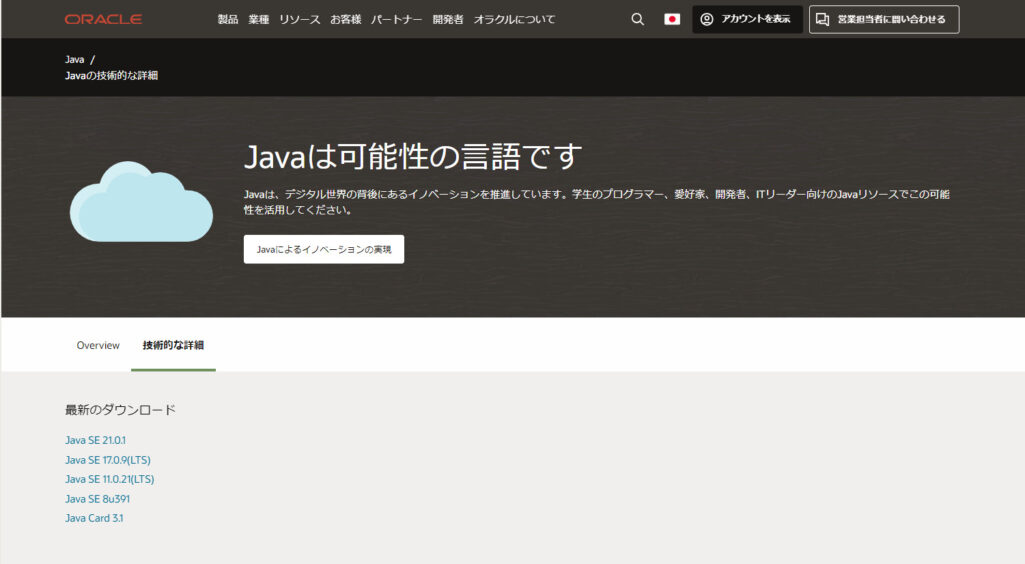Open Java SE 11.0.21(LTS) link

[x=110, y=479]
